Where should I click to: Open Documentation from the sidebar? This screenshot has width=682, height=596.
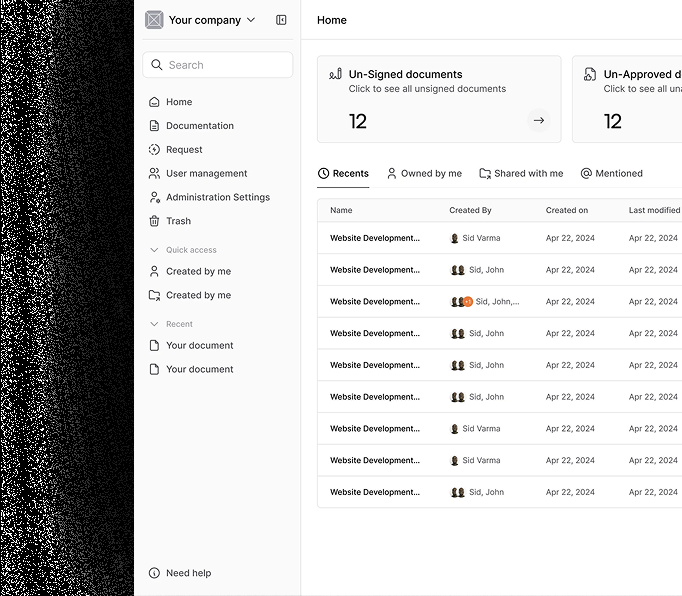(199, 126)
